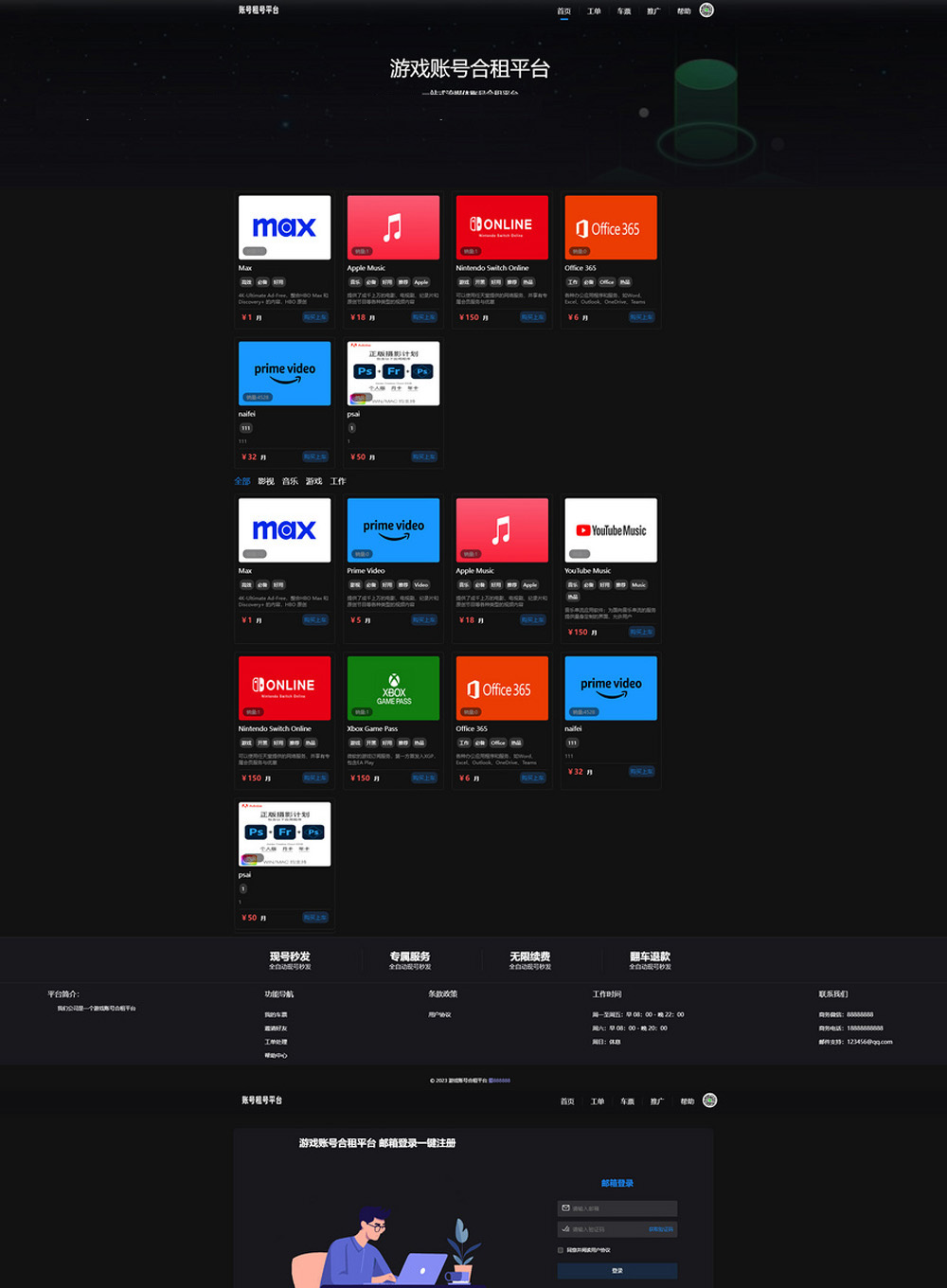Open the Xbox Game Pass product image
The image size is (947, 1288).
(393, 688)
